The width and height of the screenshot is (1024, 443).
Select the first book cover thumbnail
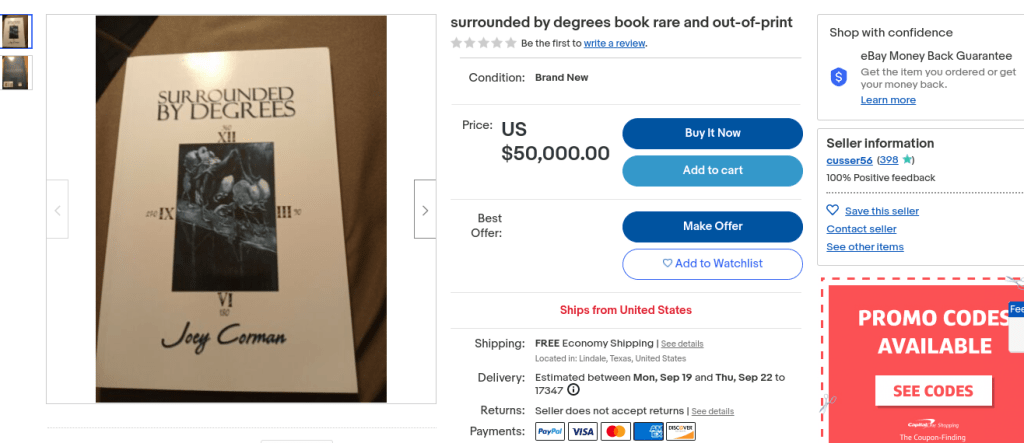16,32
